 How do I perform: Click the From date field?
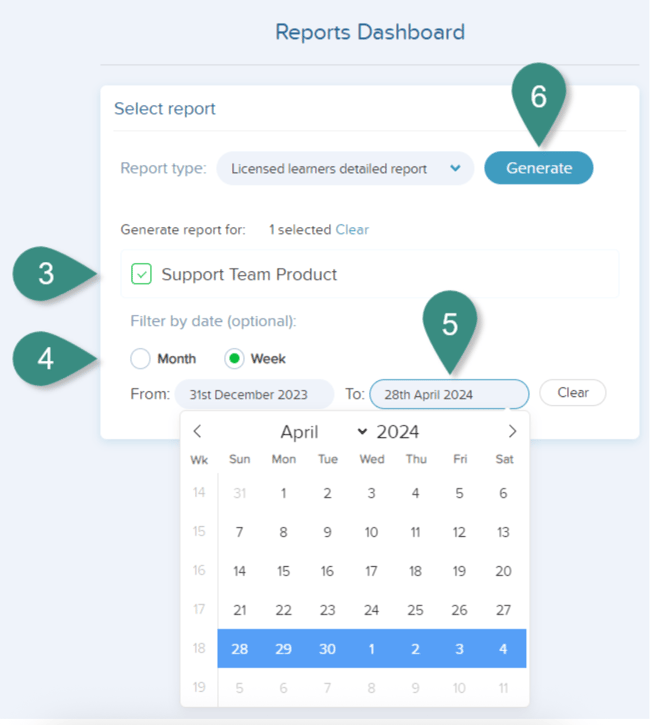[x=254, y=394]
